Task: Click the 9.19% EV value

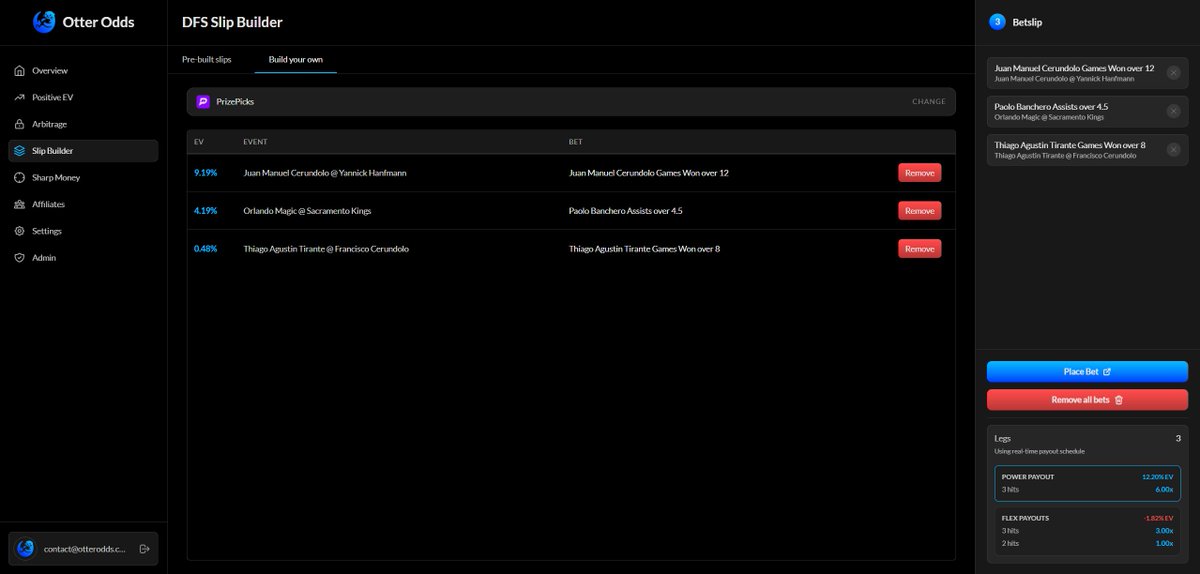Action: pos(205,173)
